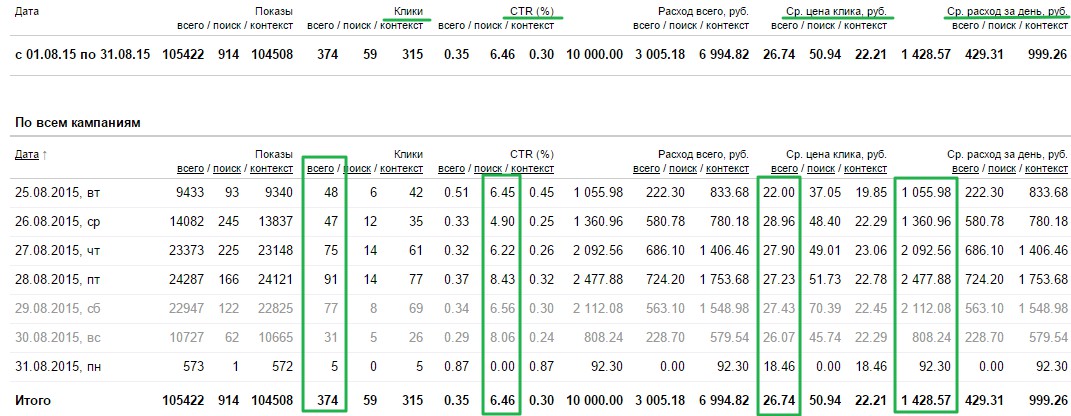Click total clicks value 75 for 27.08
The width and height of the screenshot is (1071, 416).
(x=331, y=251)
